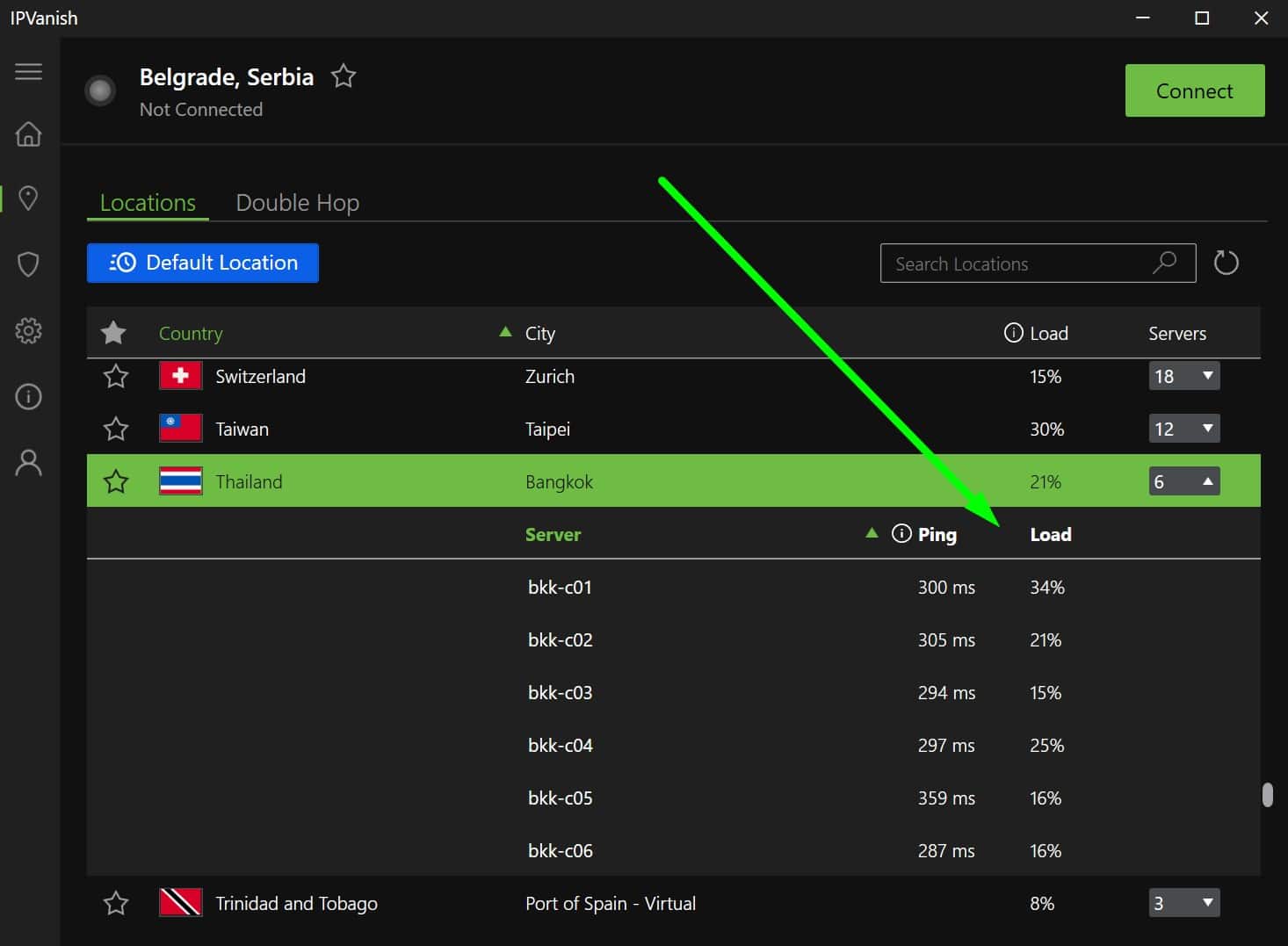Viewport: 1288px width, 946px height.
Task: Favorite Trinidad and Tobago with its star
Action: pos(116,903)
